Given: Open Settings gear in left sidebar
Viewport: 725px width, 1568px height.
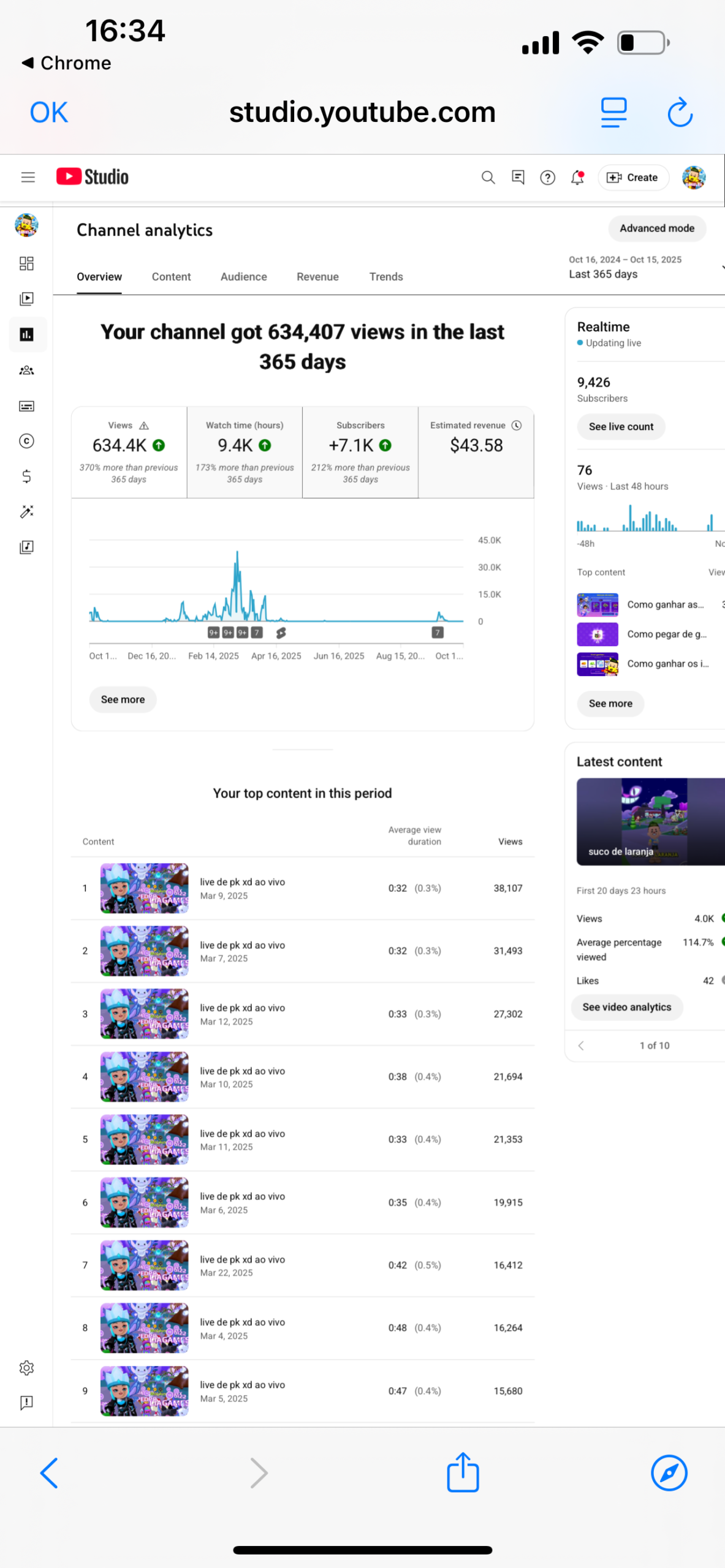Looking at the screenshot, I should tap(26, 1367).
